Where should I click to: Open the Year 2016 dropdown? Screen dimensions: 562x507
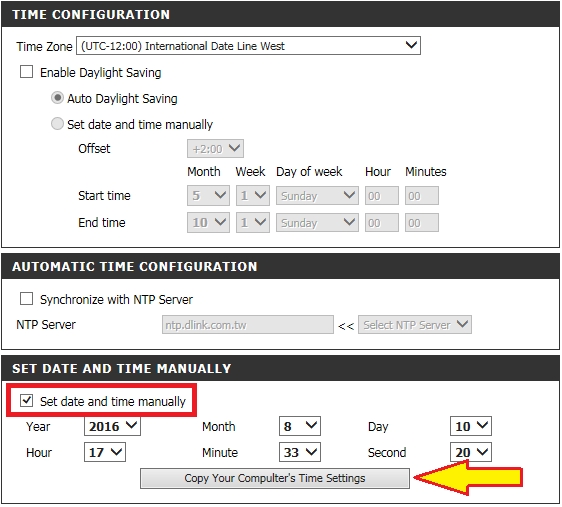(113, 426)
